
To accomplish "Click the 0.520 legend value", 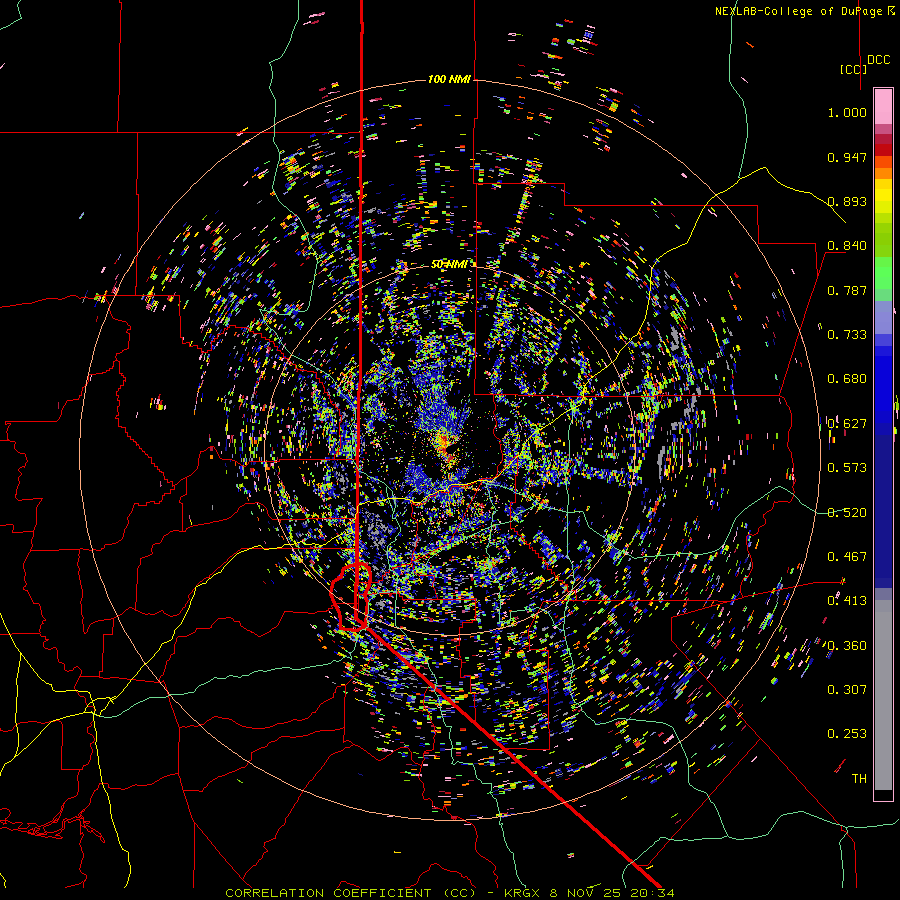I will click(x=847, y=513).
